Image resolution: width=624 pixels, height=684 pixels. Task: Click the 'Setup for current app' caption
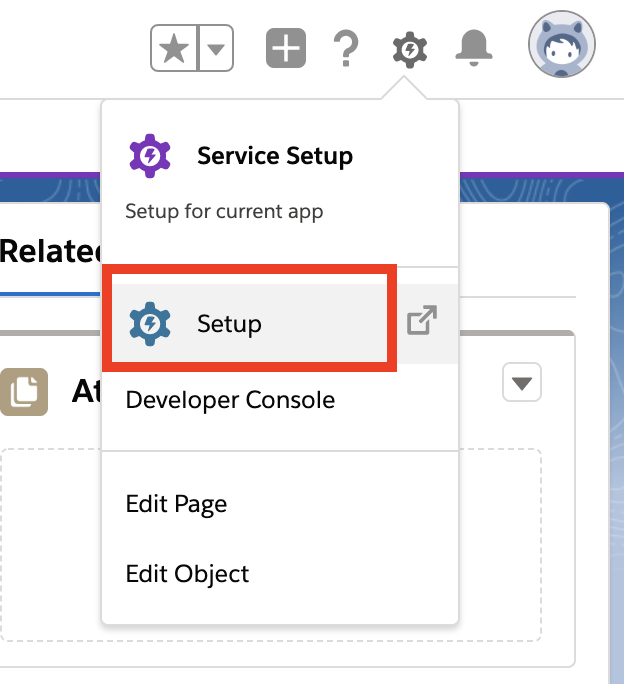pos(224,212)
